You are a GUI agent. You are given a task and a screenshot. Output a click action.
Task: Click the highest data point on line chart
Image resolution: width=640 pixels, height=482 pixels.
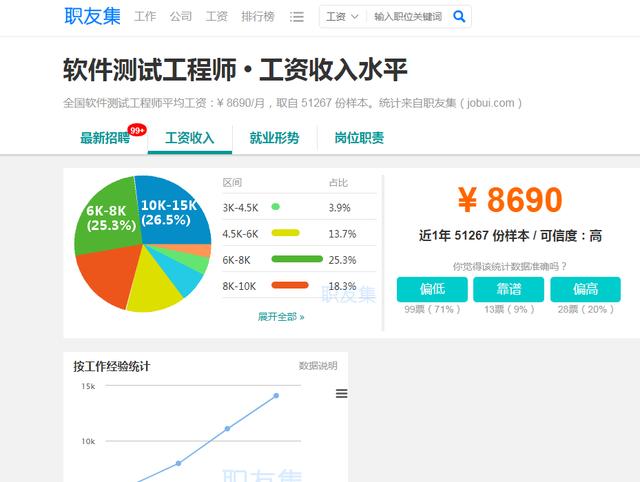[x=276, y=395]
